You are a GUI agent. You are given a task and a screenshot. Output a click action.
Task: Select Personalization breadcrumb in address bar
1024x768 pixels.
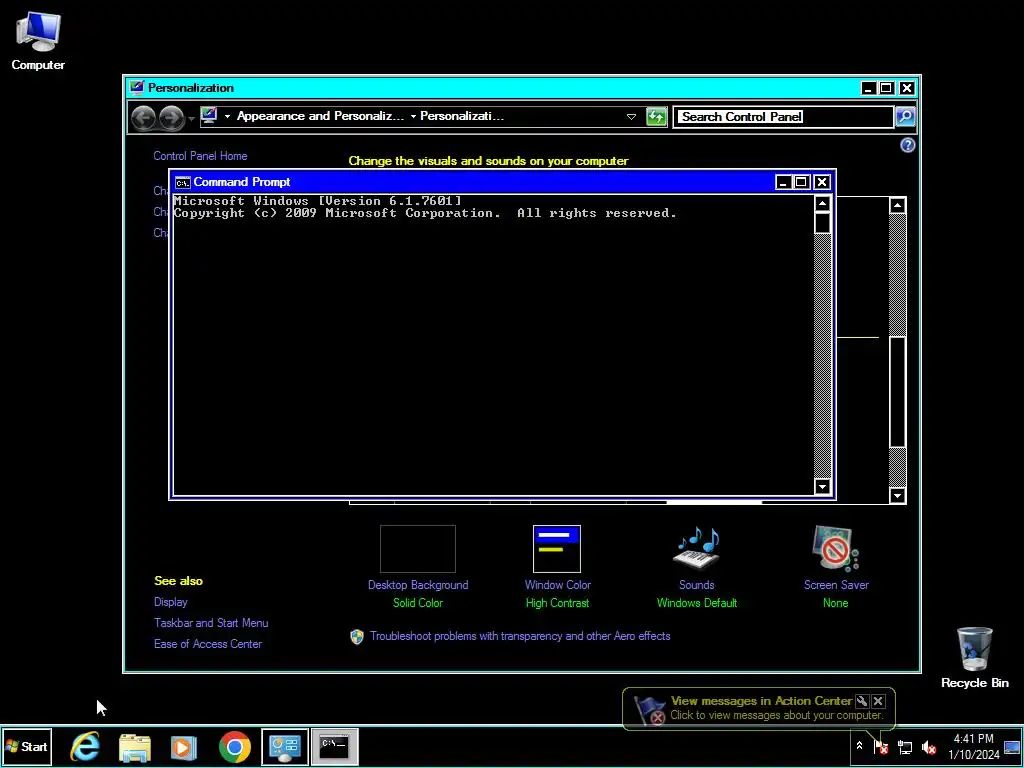point(462,116)
